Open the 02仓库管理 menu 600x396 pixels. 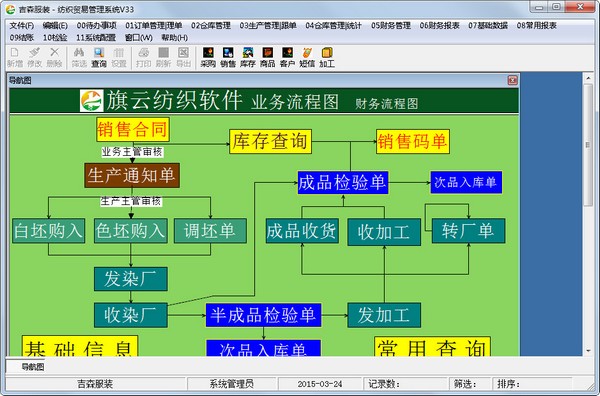[x=211, y=25]
